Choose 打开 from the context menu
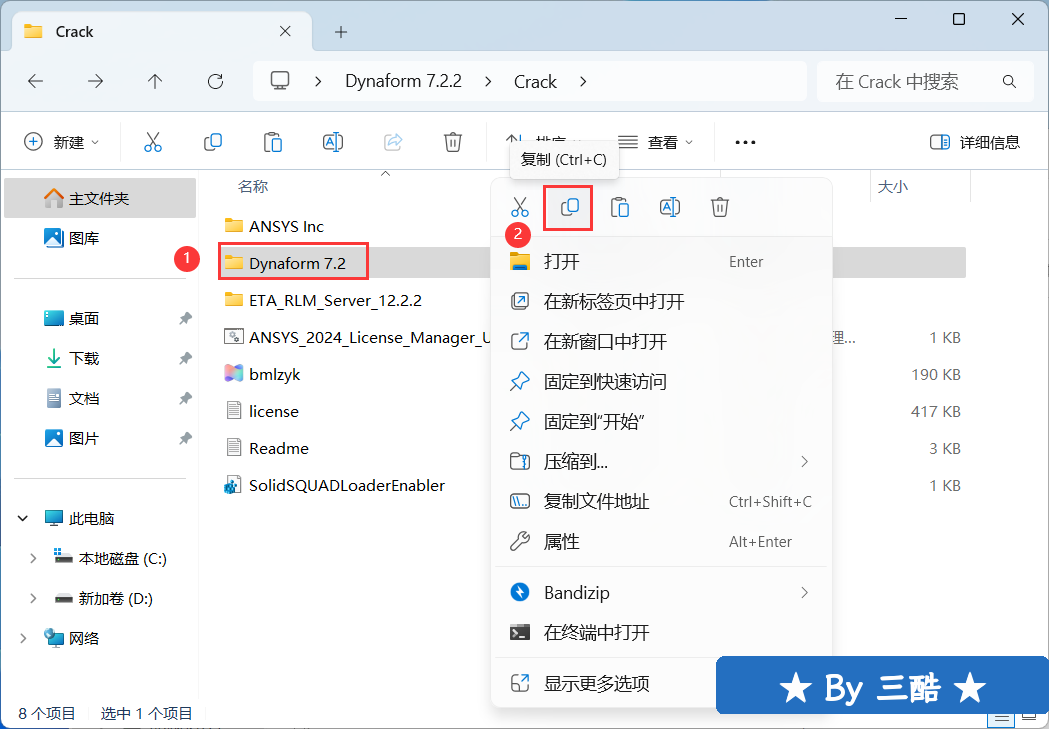 [x=662, y=262]
